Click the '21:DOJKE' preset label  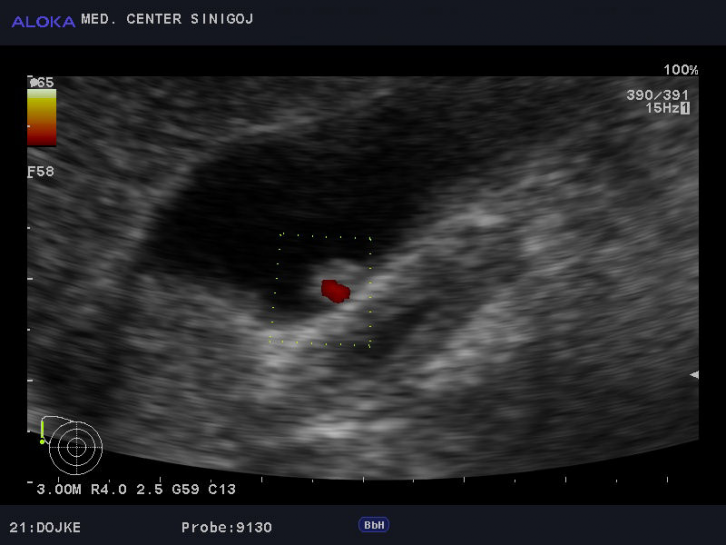45,527
